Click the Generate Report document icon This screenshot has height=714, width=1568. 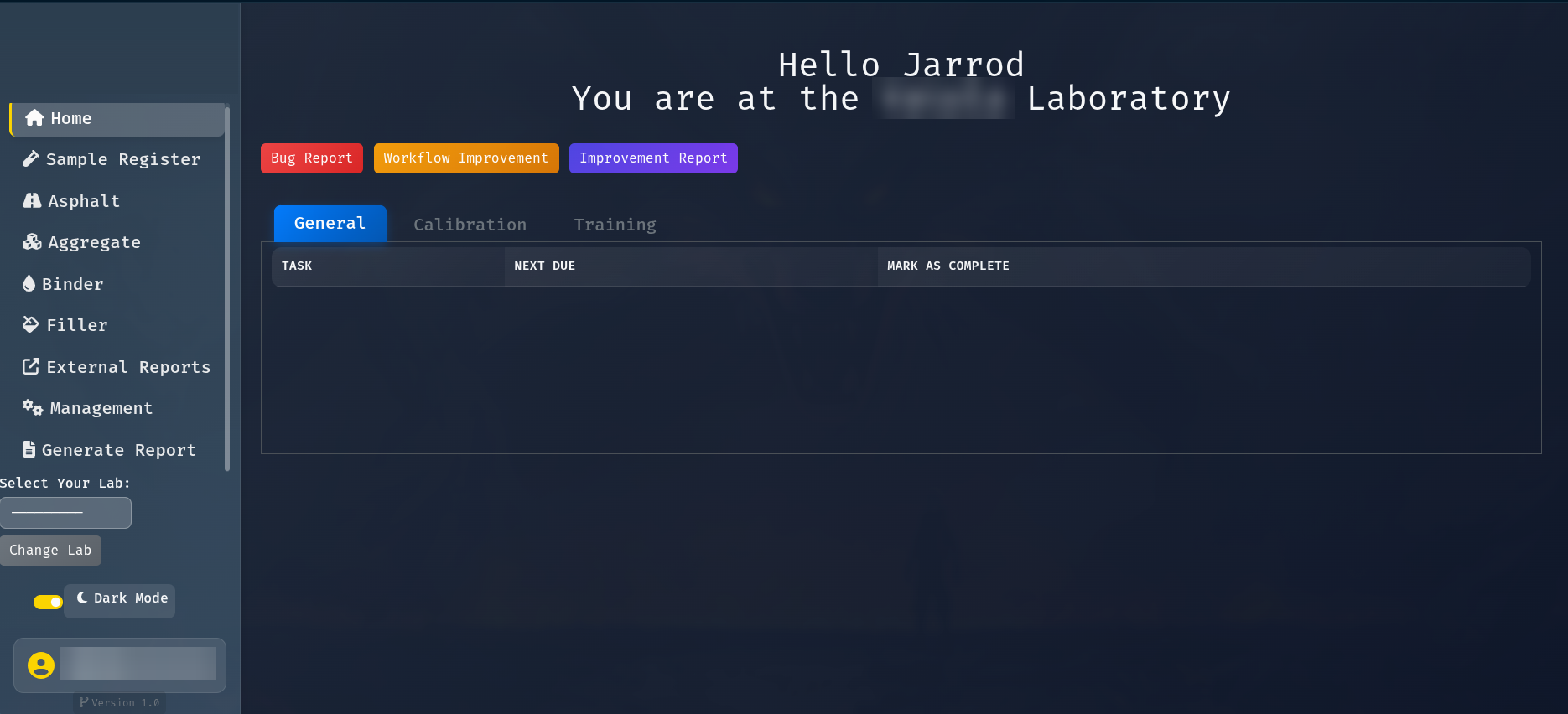click(29, 449)
